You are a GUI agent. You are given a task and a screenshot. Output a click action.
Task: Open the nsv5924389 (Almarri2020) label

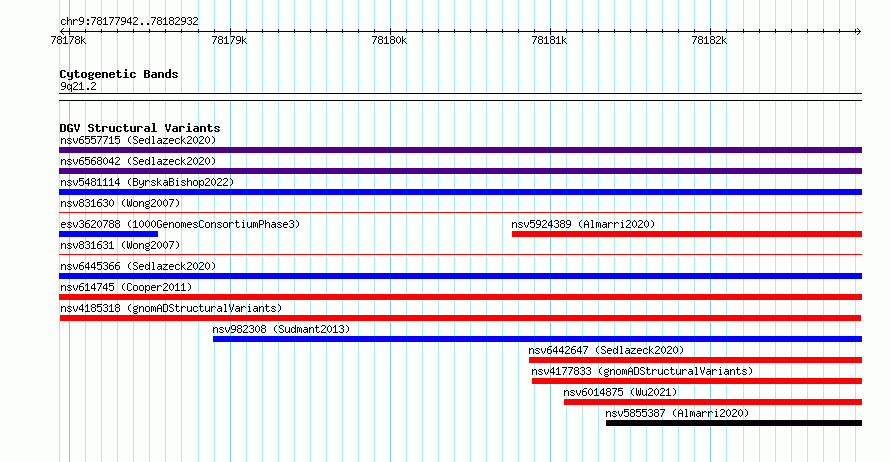tap(583, 224)
